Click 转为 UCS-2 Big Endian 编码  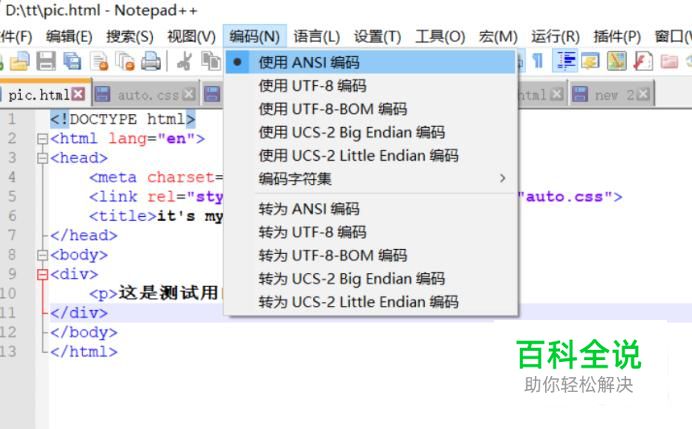coord(370,279)
